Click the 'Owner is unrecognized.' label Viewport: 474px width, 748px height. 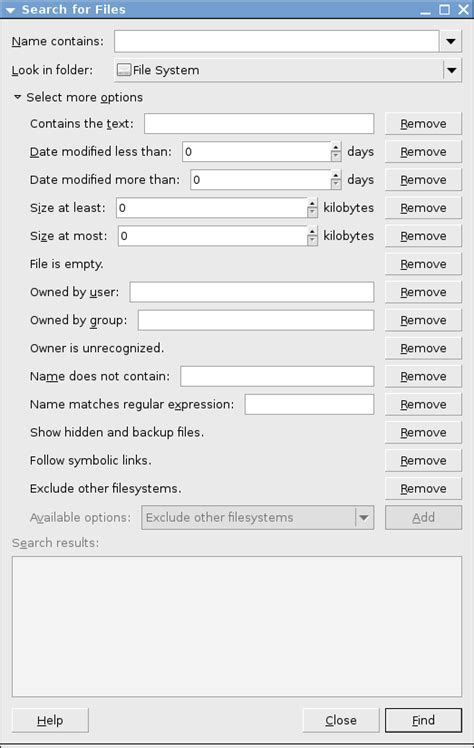tap(97, 349)
